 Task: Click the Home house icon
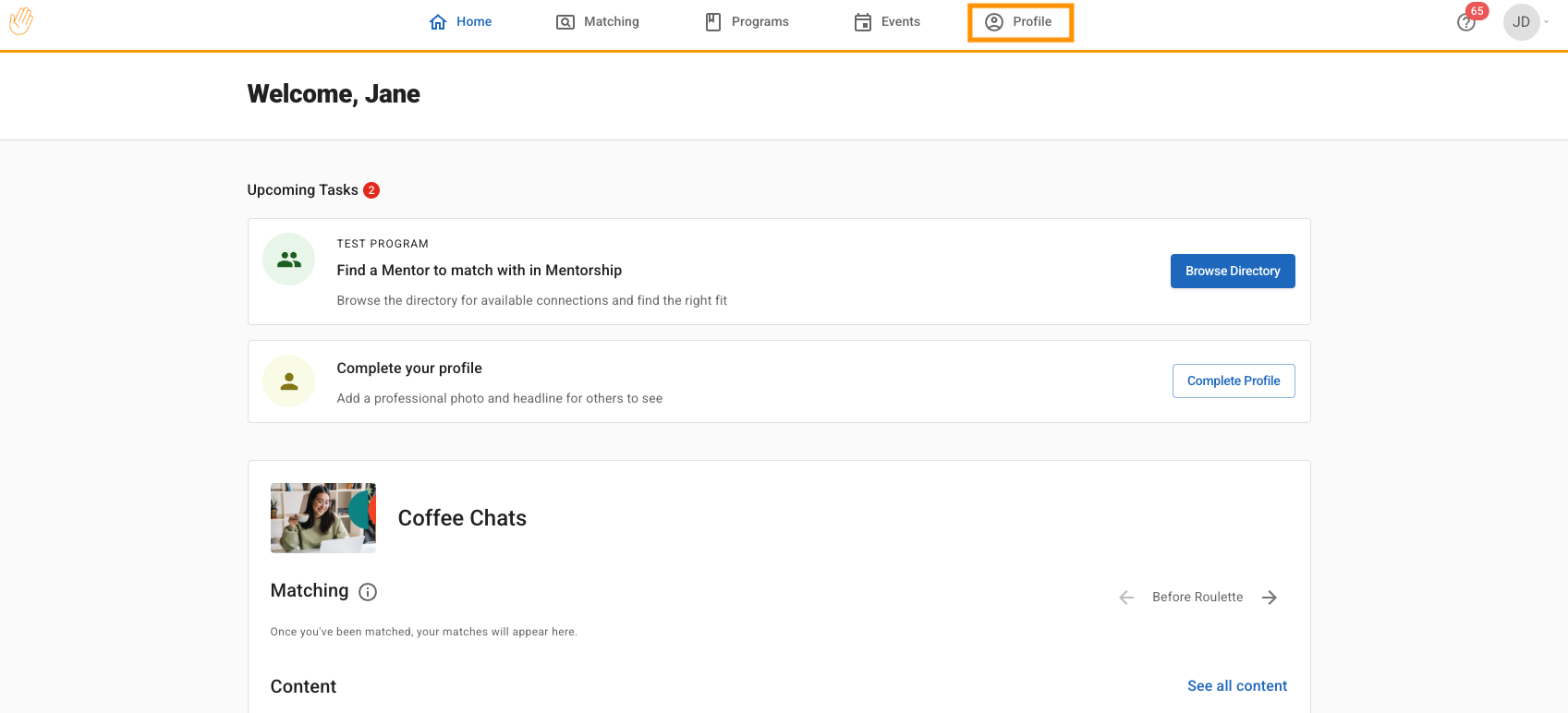click(438, 22)
